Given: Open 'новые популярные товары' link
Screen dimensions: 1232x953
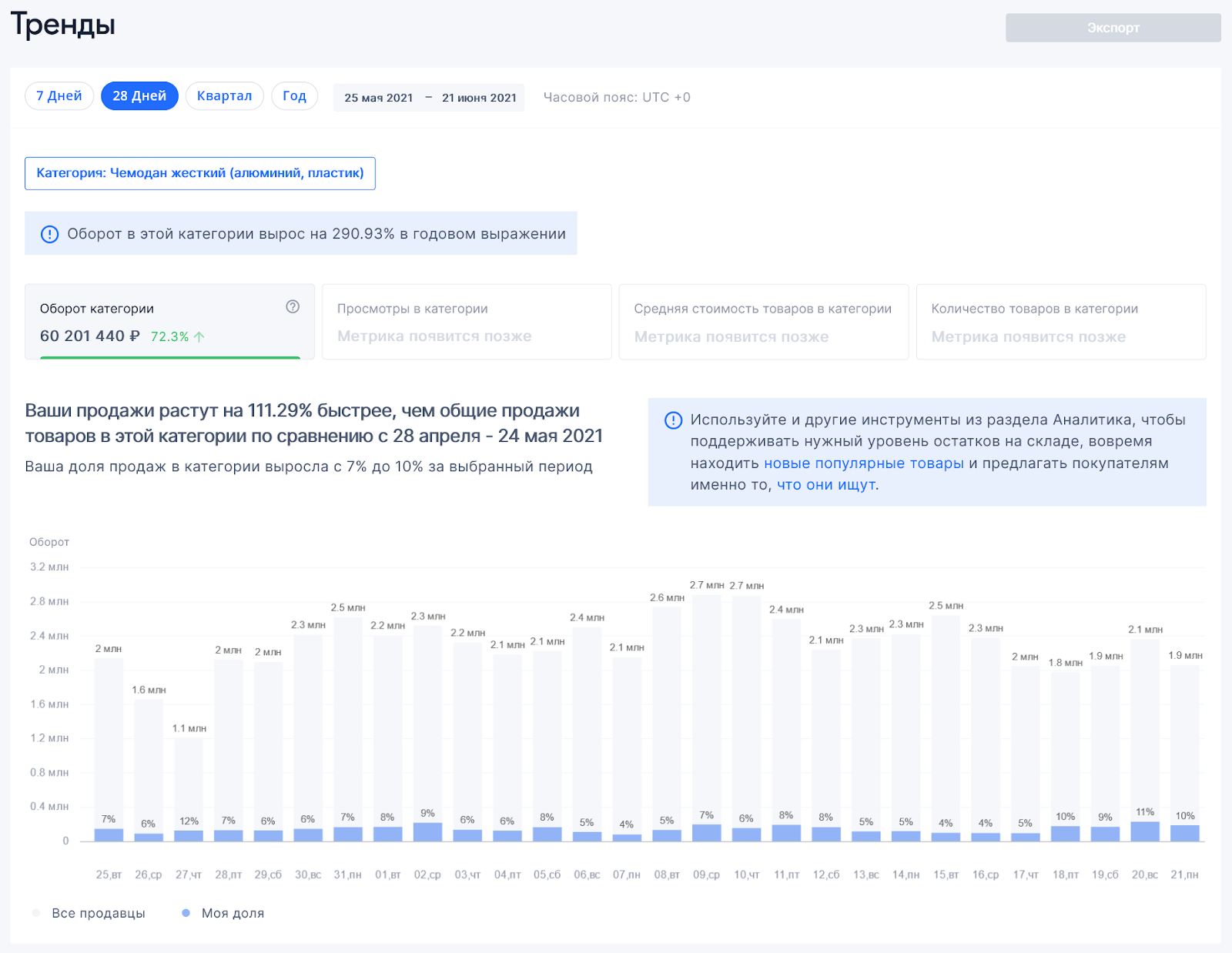Looking at the screenshot, I should click(863, 463).
